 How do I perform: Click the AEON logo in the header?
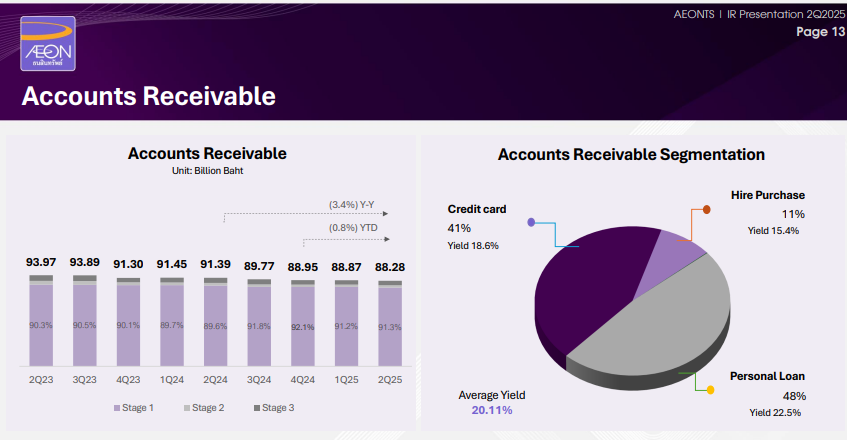pos(48,44)
